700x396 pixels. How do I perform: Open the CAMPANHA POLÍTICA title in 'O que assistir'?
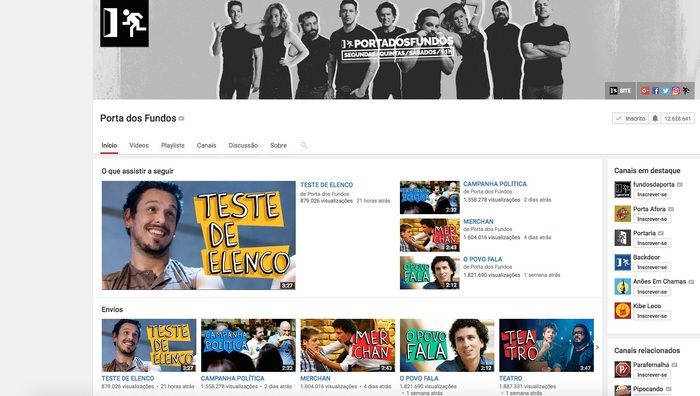click(x=495, y=184)
